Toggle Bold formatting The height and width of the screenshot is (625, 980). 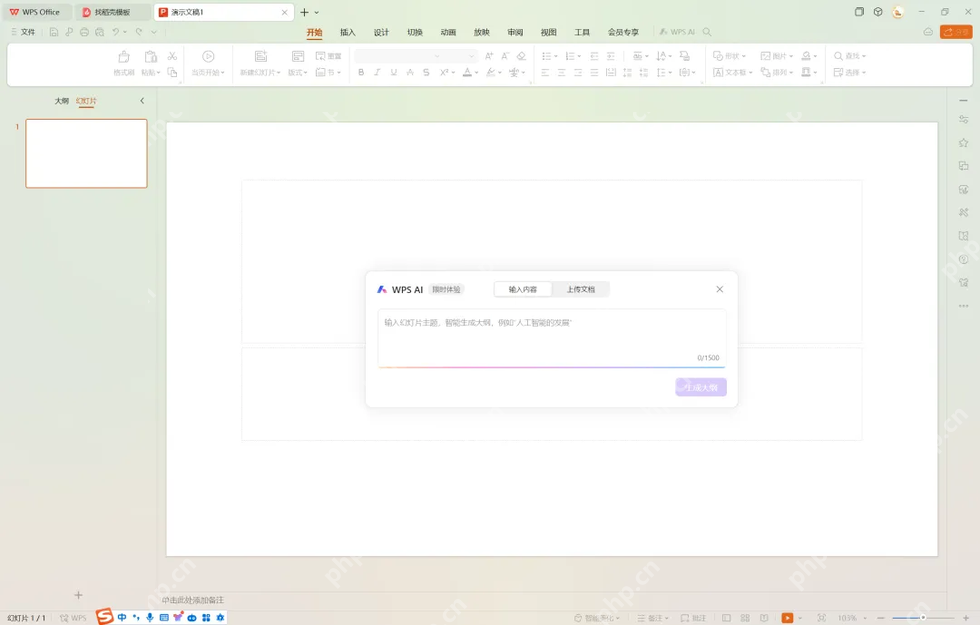361,72
